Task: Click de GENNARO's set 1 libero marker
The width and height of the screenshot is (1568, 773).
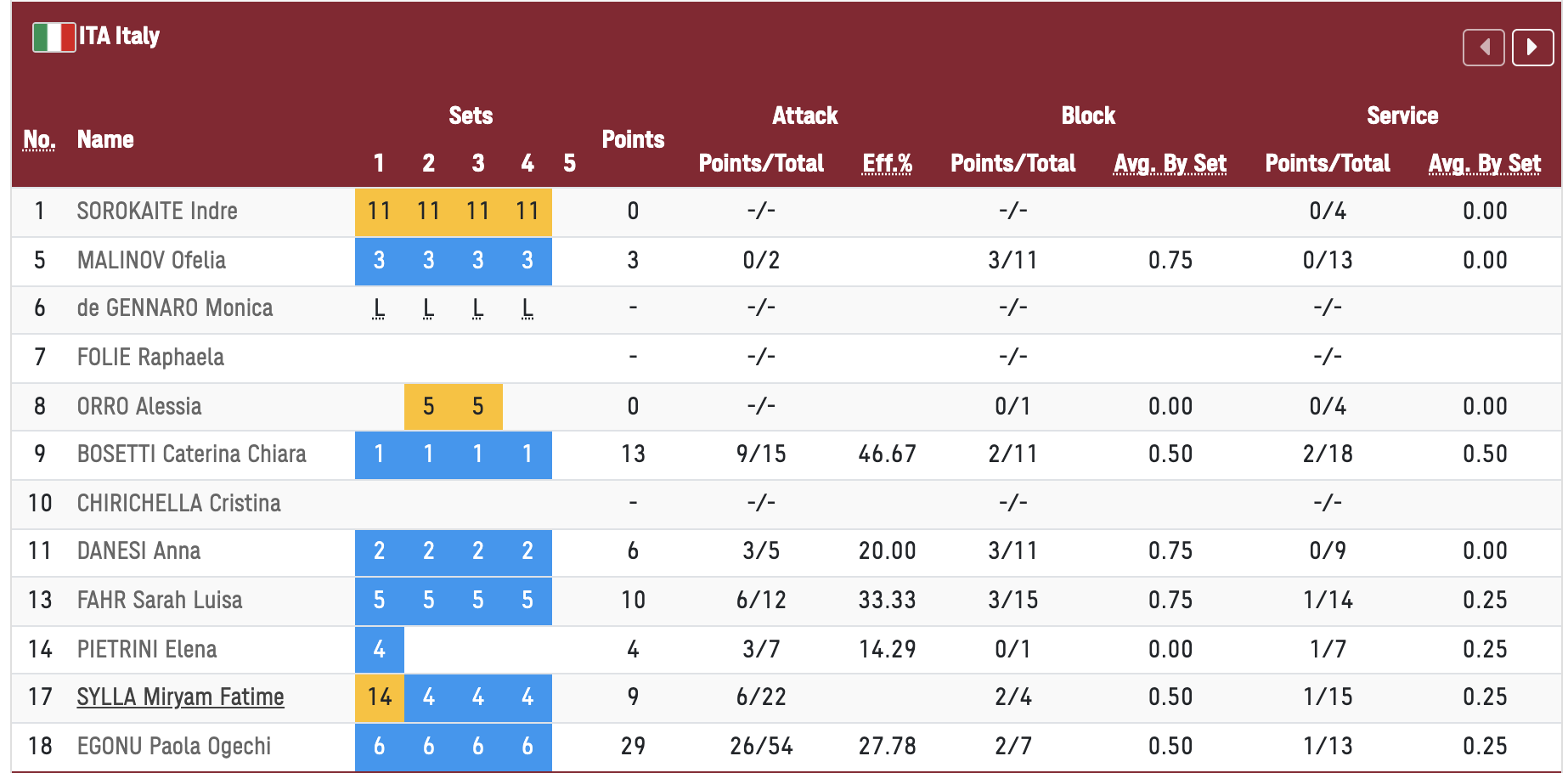Action: [379, 308]
